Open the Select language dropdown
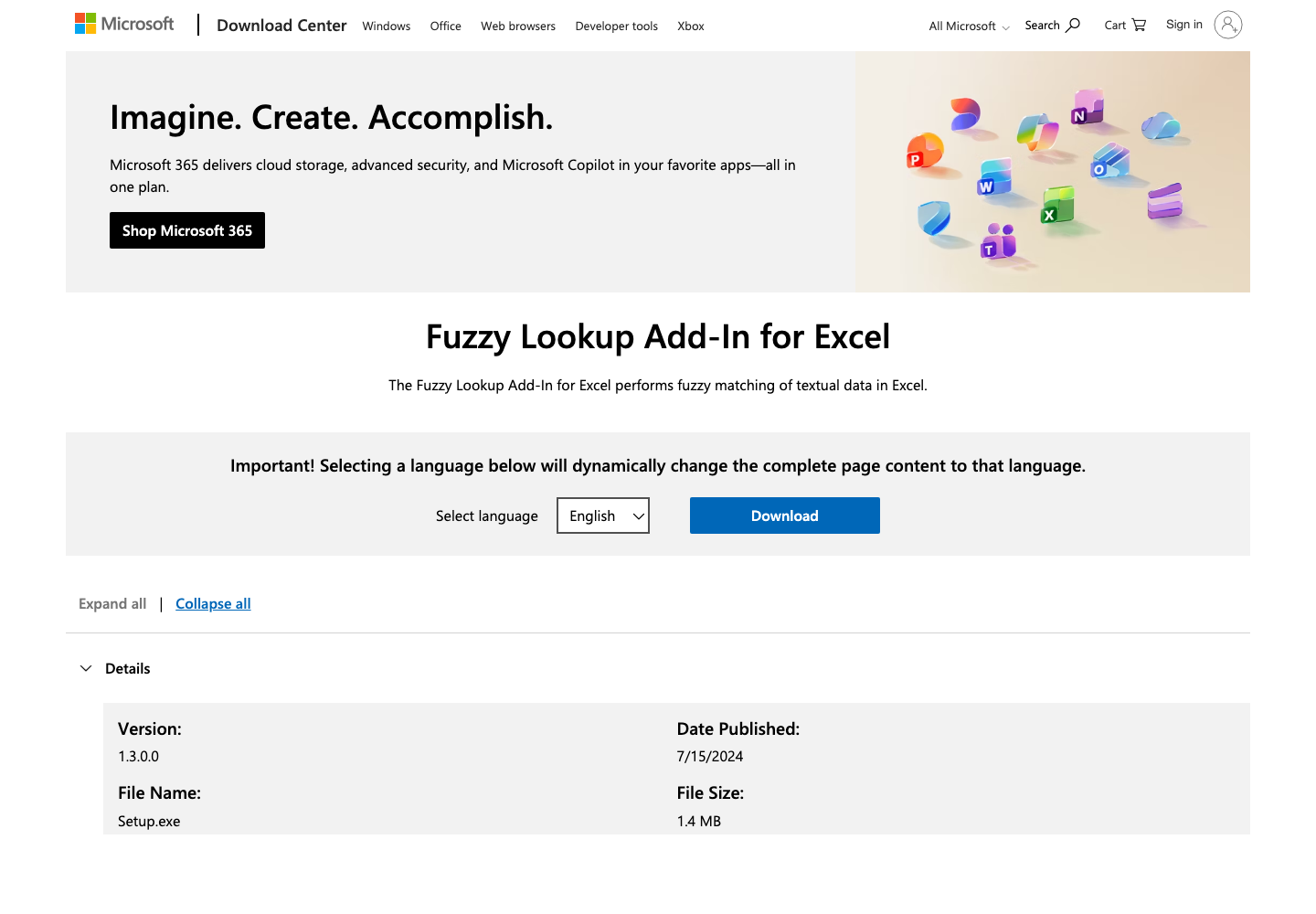Image resolution: width=1316 pixels, height=914 pixels. click(603, 515)
